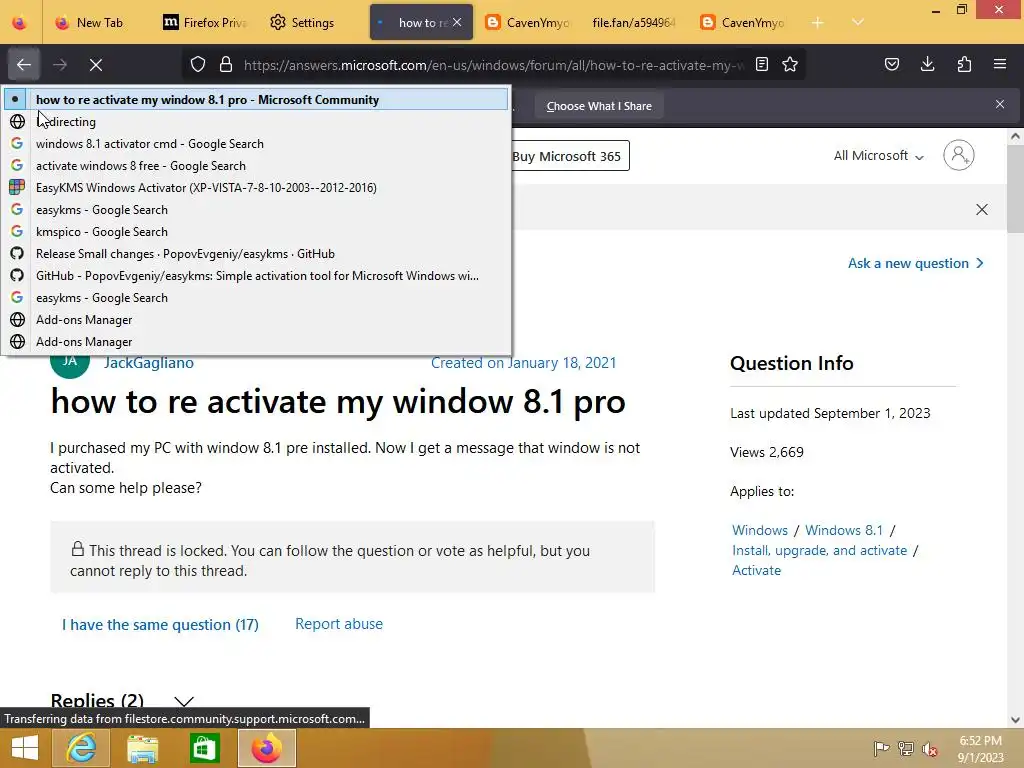Screen dimensions: 1024x768
Task: Switch to the file.fan tab
Action: click(633, 22)
